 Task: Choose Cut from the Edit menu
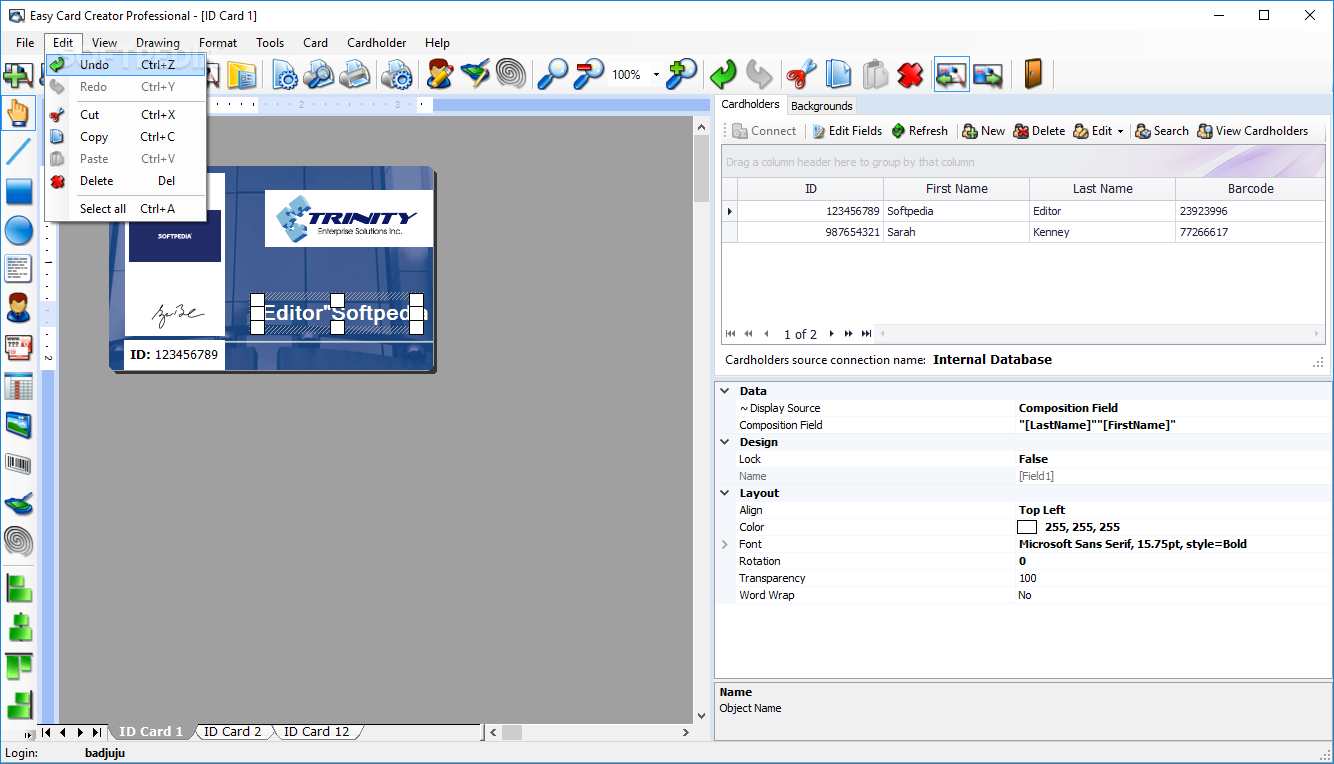click(x=126, y=115)
